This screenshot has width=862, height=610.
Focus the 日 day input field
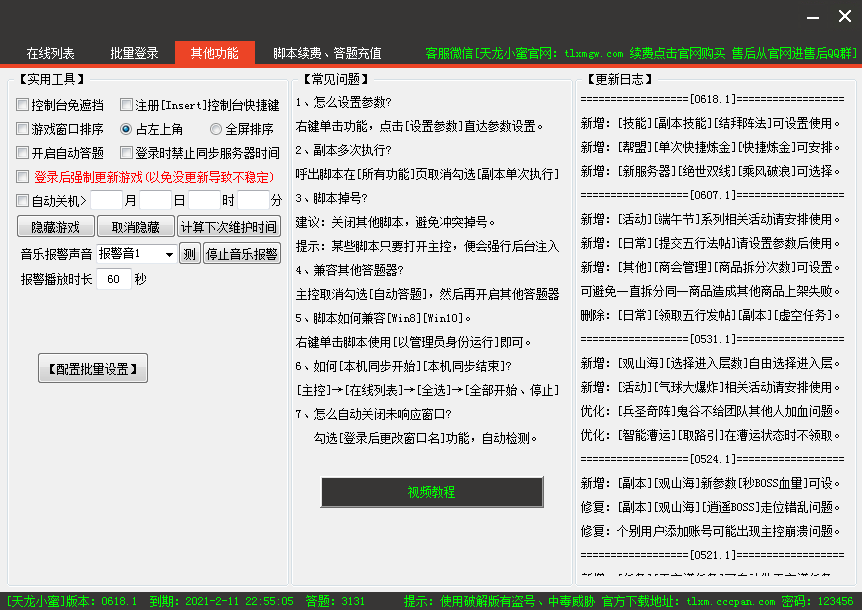[x=156, y=200]
